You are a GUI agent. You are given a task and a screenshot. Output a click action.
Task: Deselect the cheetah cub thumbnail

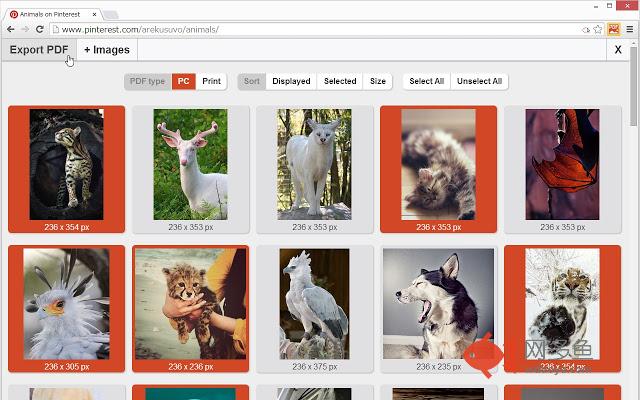pos(191,309)
